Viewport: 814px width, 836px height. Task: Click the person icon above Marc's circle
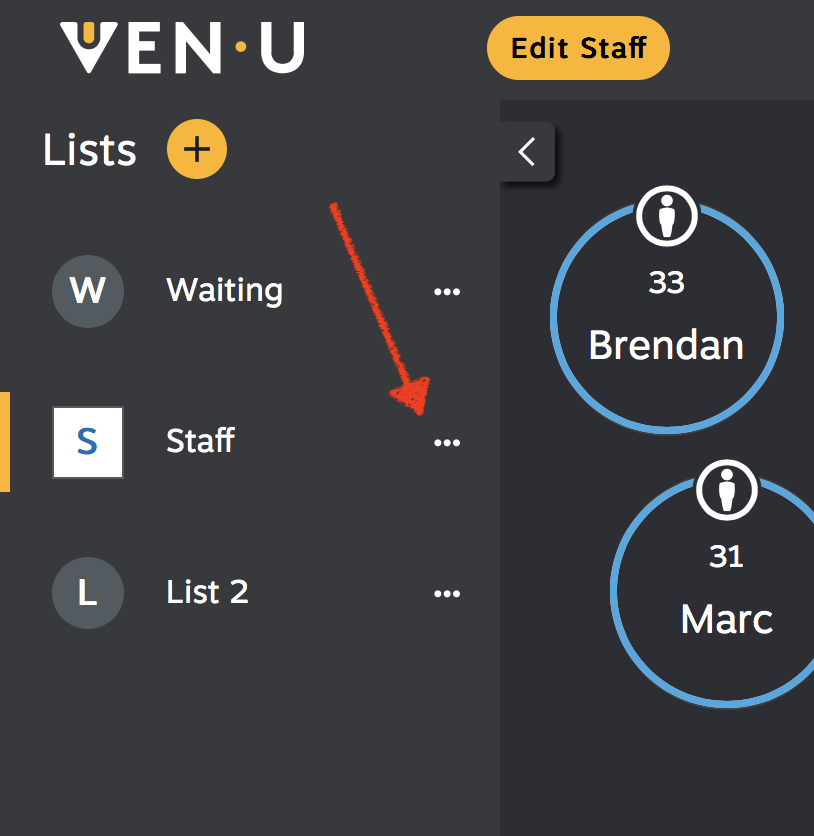pyautogui.click(x=727, y=490)
